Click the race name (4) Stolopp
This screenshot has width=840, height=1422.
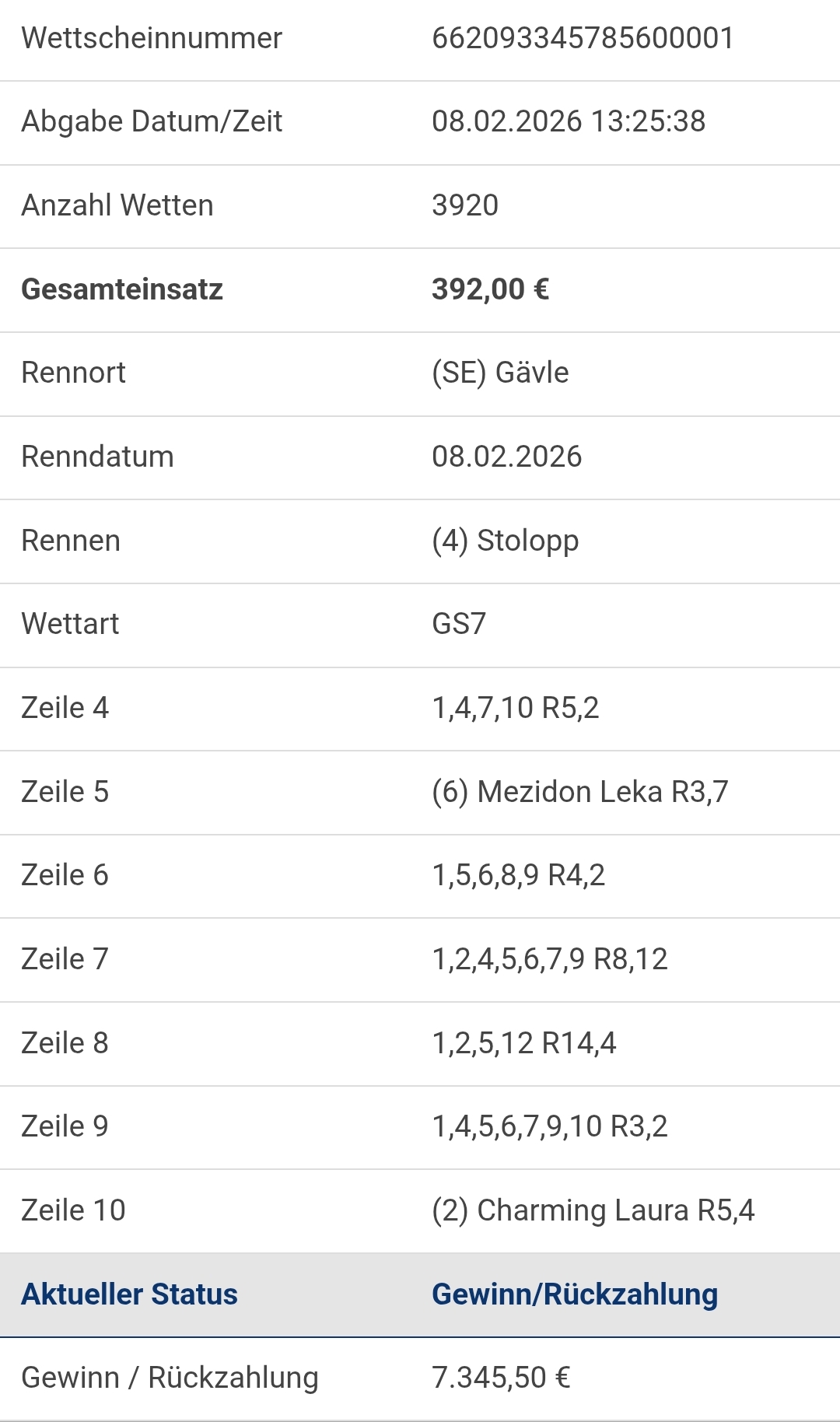click(505, 541)
